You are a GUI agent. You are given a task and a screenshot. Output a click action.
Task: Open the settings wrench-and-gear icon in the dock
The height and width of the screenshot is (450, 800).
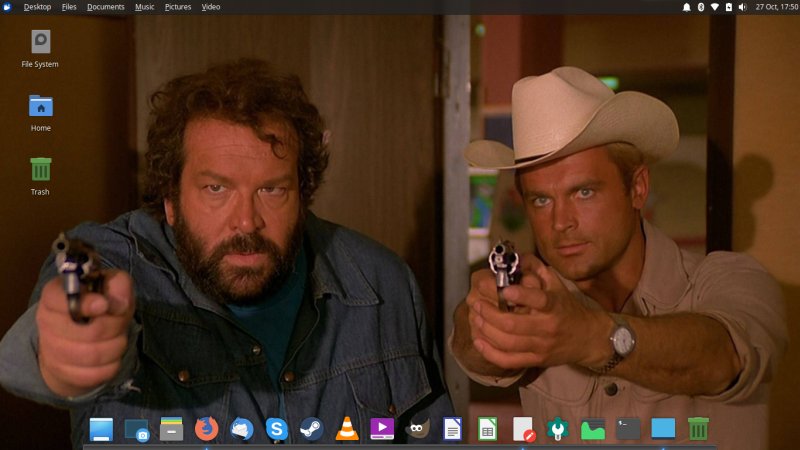pos(558,429)
